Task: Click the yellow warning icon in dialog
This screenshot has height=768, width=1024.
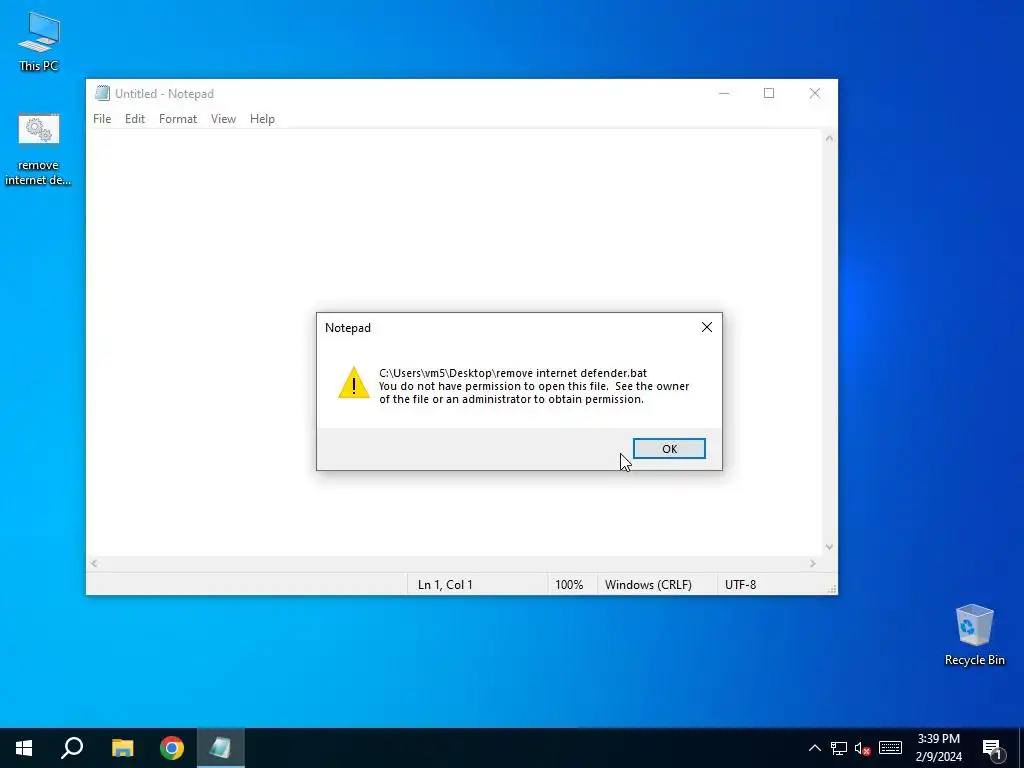Action: (x=353, y=383)
